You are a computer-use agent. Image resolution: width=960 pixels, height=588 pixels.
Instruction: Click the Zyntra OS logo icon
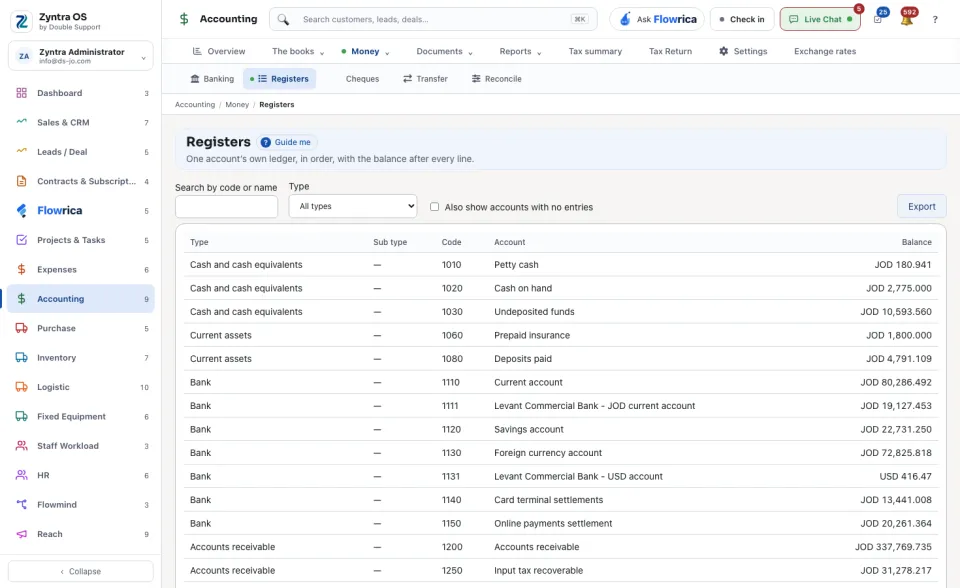pos(21,21)
